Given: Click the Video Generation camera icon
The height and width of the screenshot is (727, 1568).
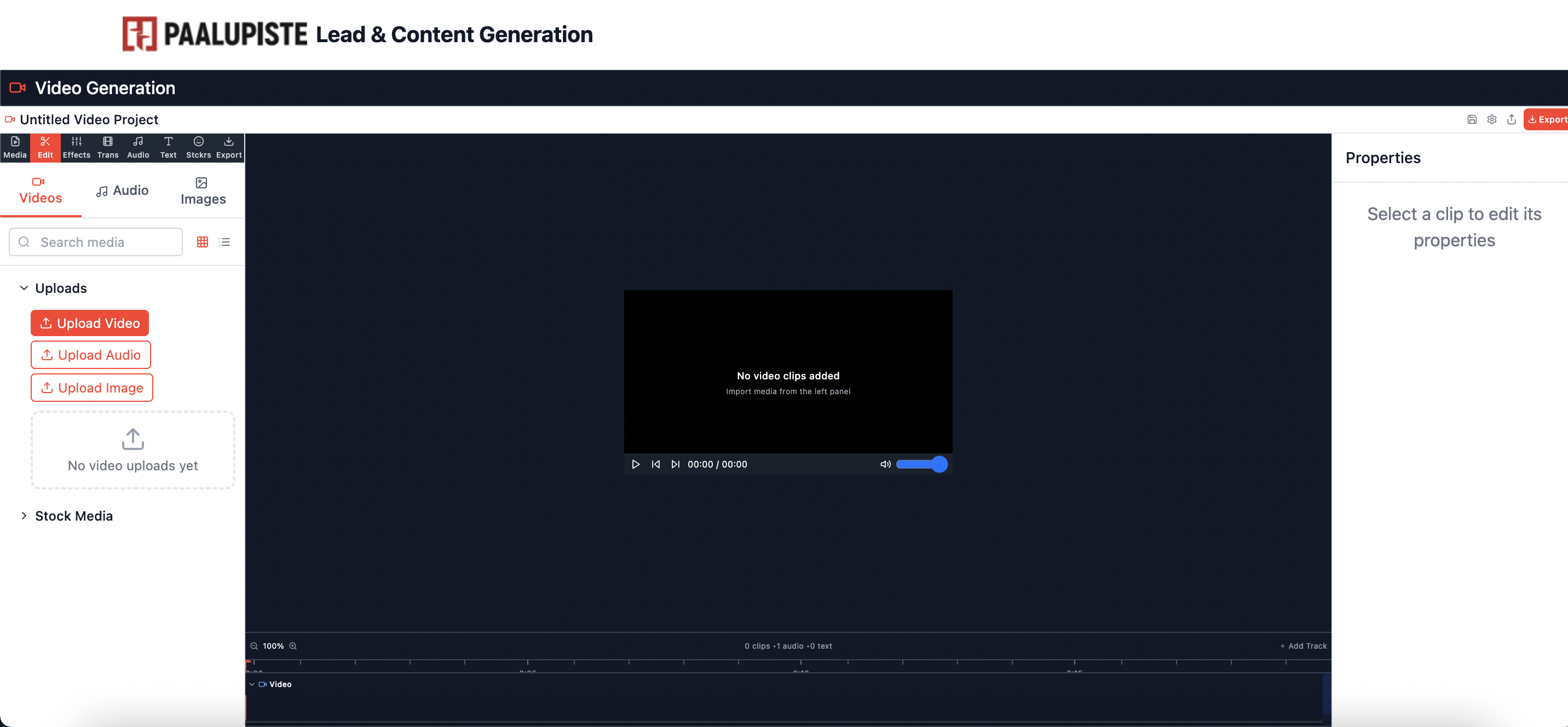Looking at the screenshot, I should pos(18,88).
